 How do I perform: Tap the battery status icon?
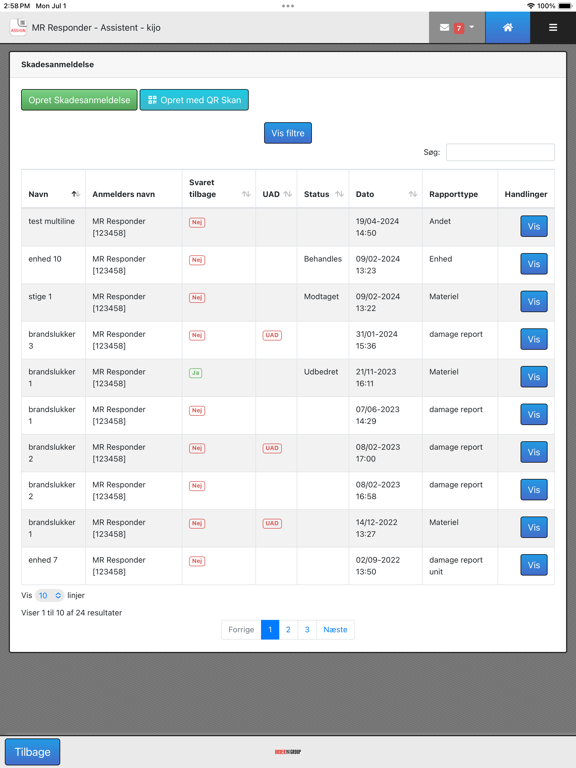point(565,6)
